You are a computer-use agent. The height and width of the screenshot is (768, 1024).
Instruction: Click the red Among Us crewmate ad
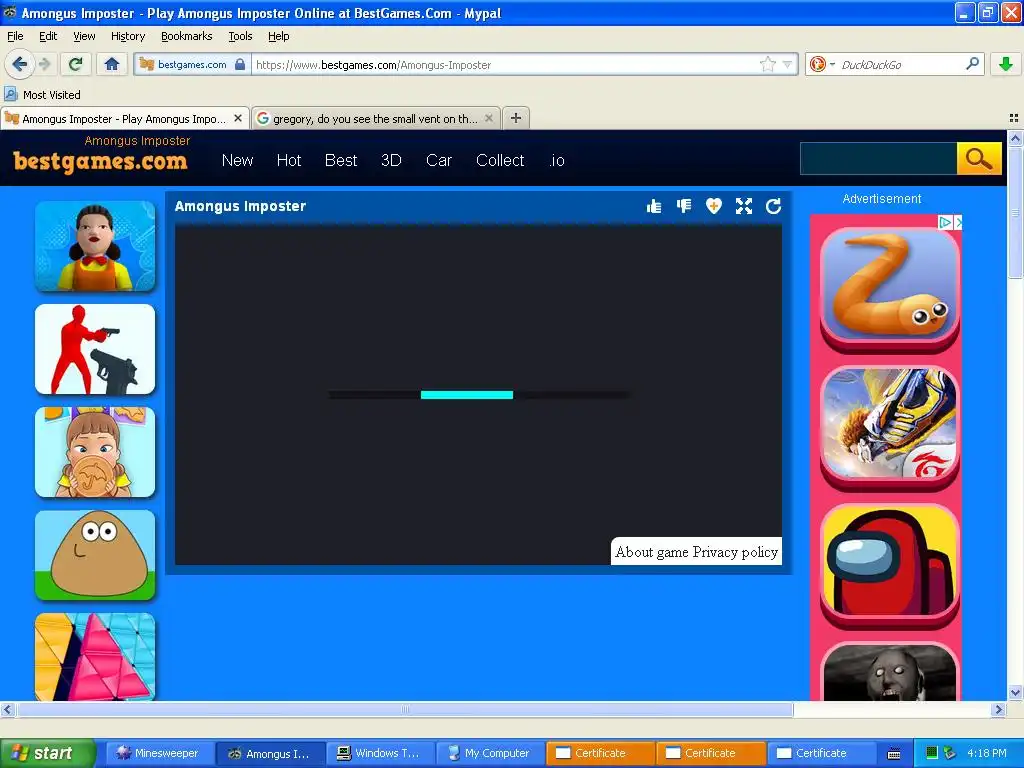889,566
